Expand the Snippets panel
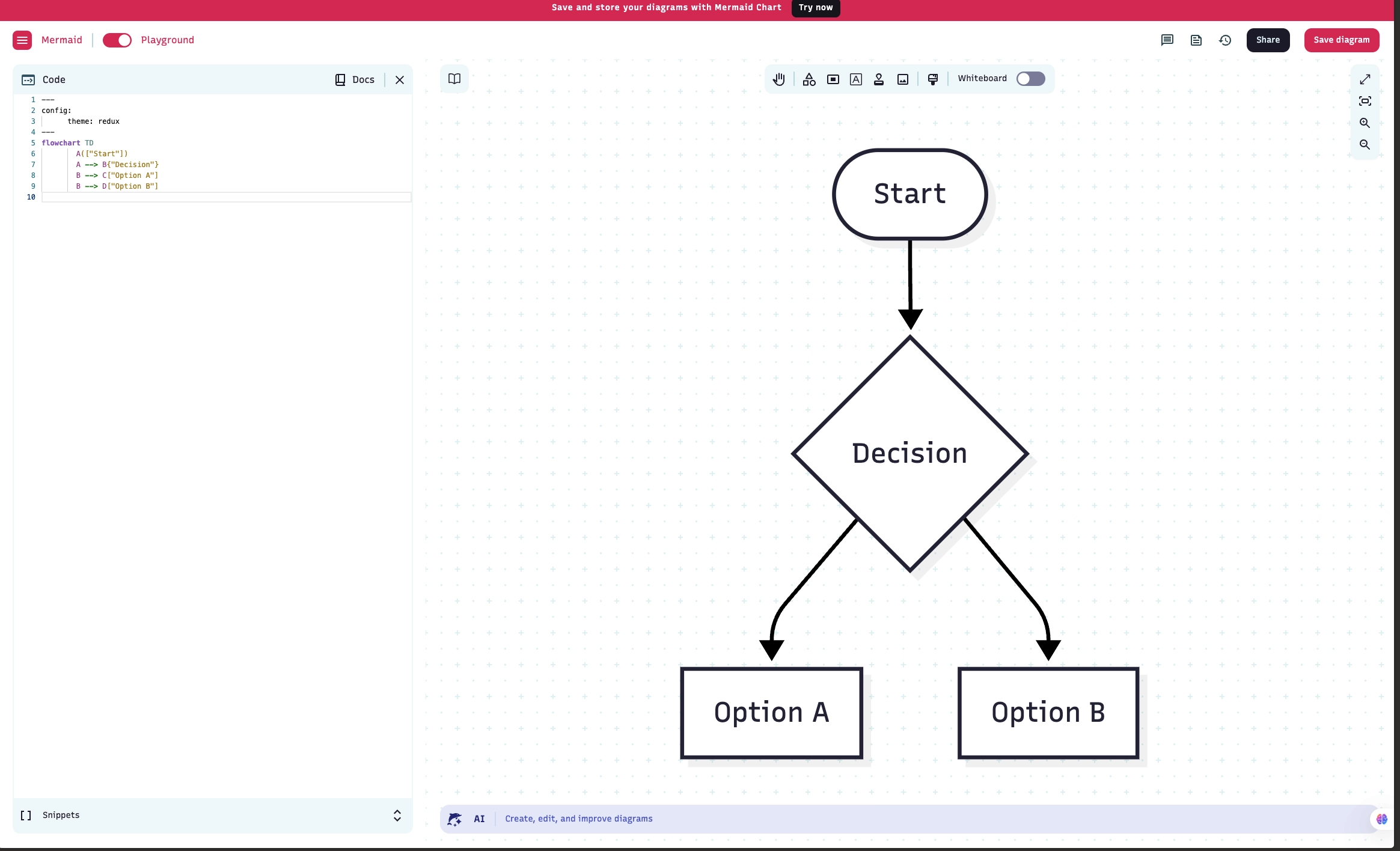Screen dimensions: 1400x851 (x=397, y=816)
